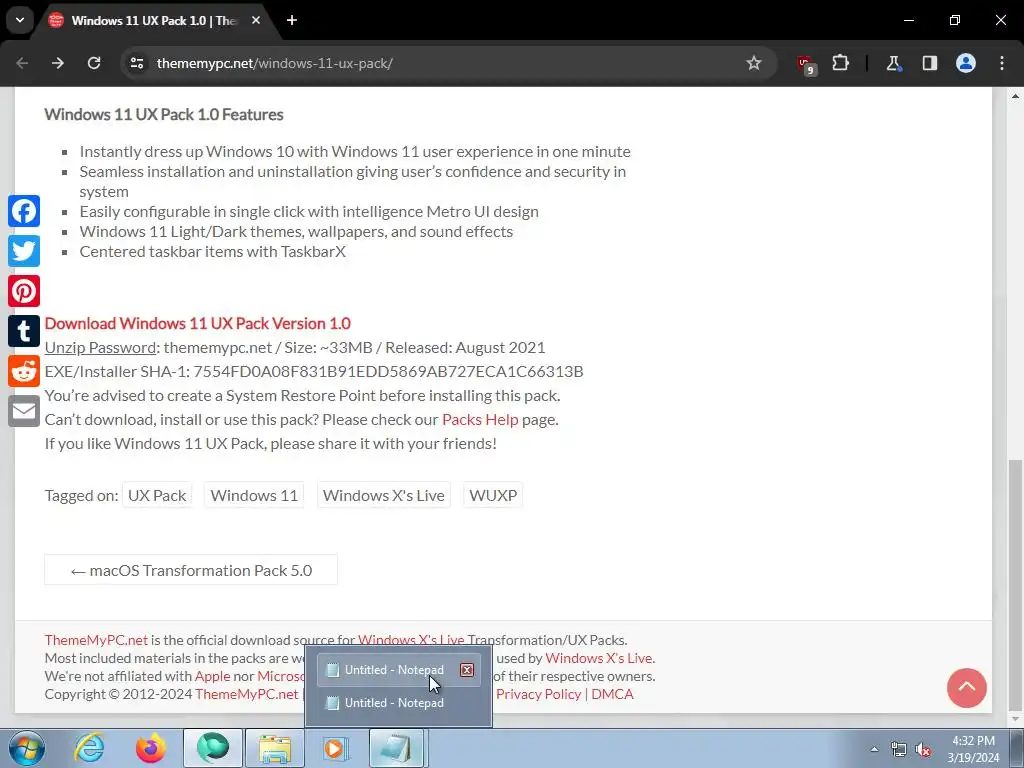
Task: Open Chrome Labs flask icon
Action: pyautogui.click(x=893, y=63)
